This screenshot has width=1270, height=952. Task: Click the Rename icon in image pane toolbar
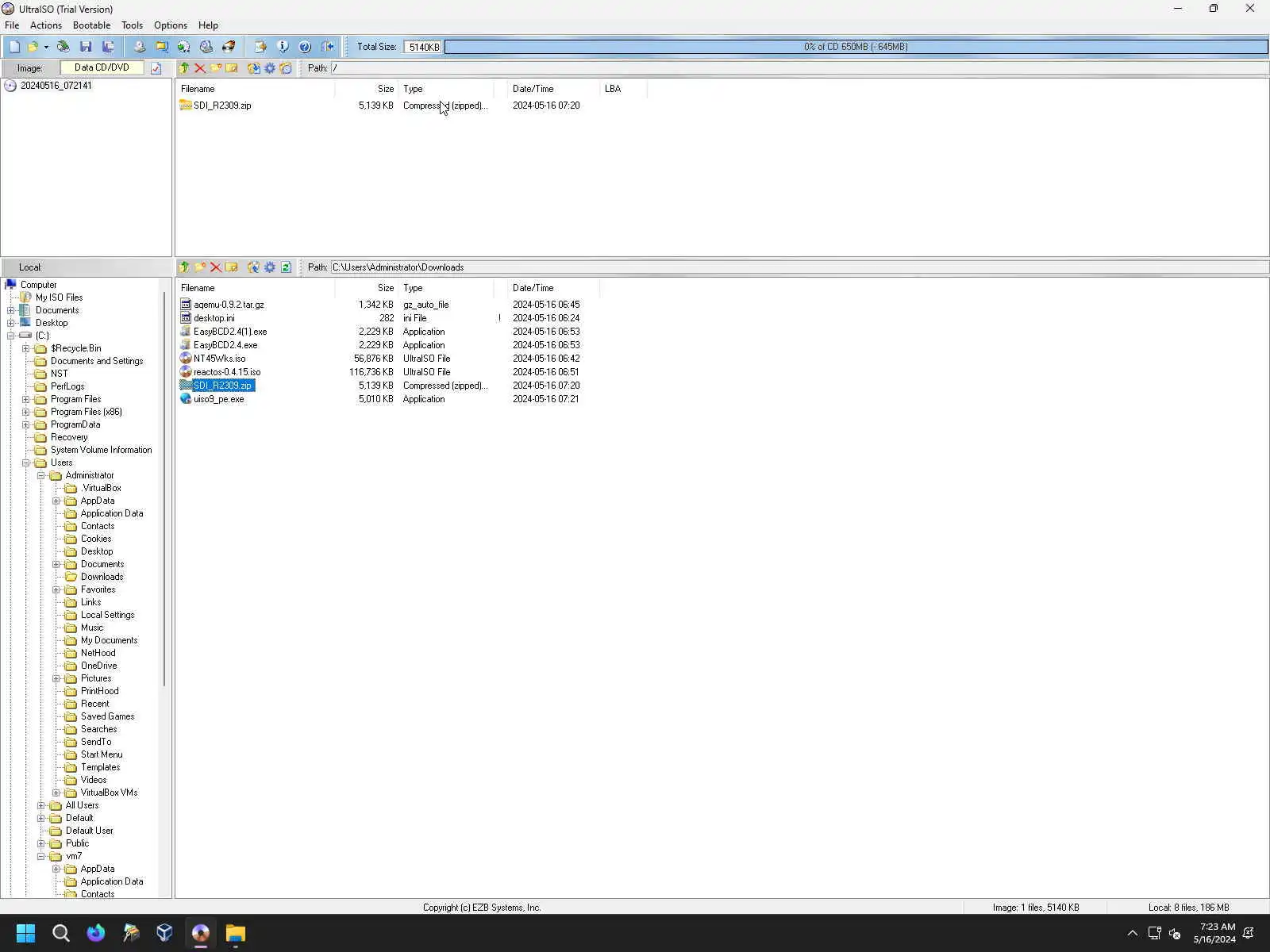[232, 68]
